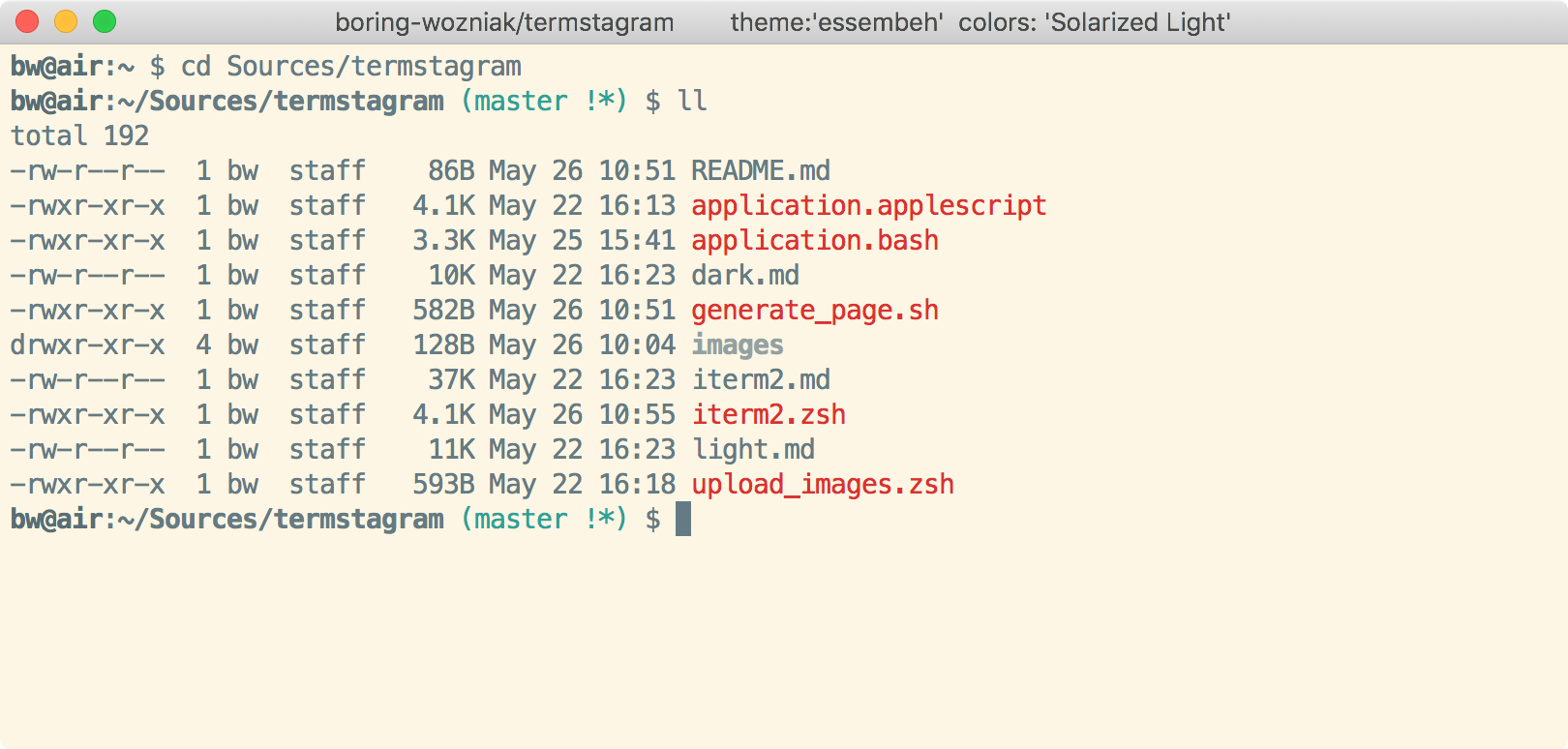Image resolution: width=1568 pixels, height=749 pixels.
Task: Close the terminal window with the red button
Action: click(27, 21)
